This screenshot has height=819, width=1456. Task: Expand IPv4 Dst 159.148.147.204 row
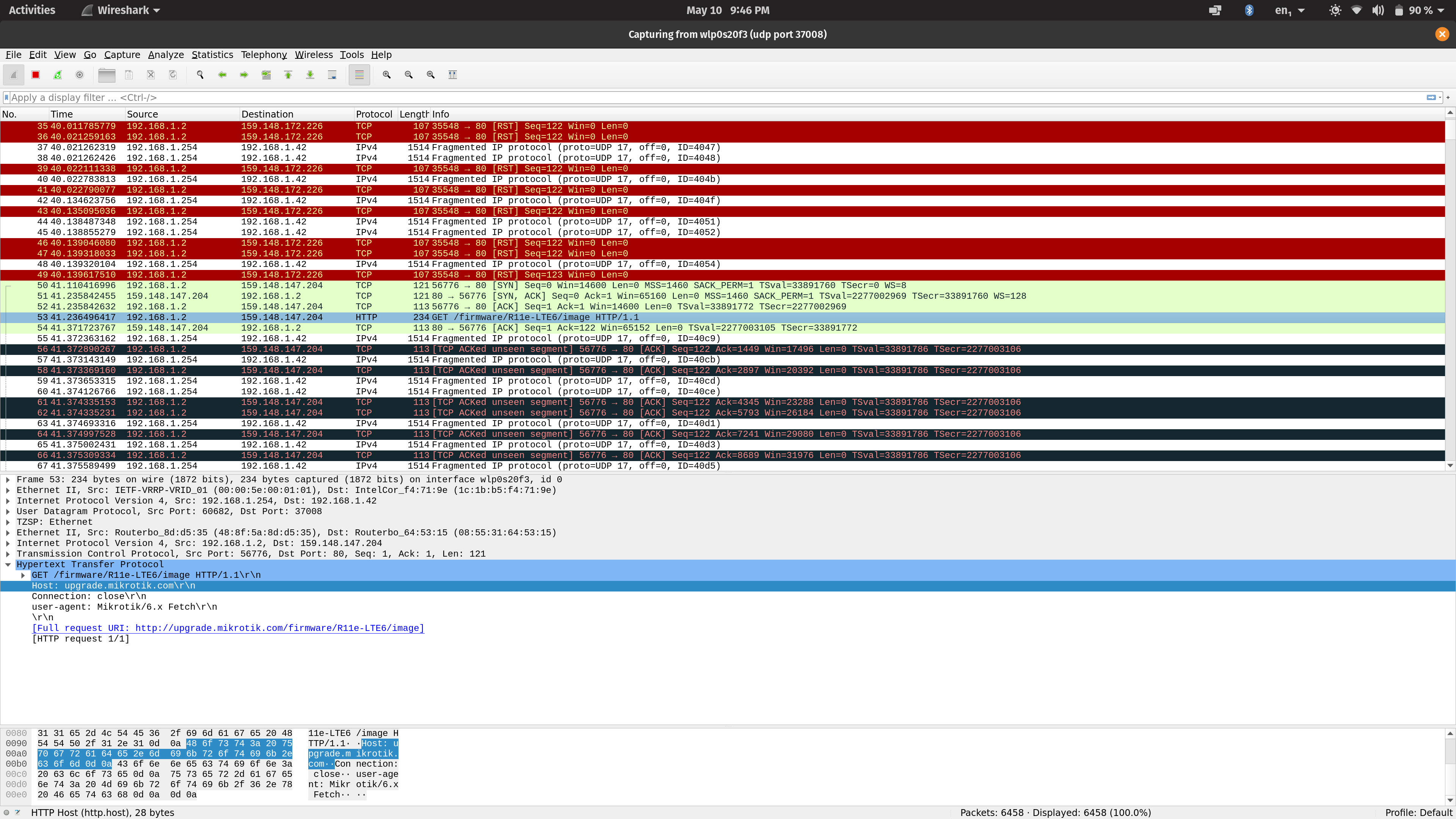pos(8,543)
